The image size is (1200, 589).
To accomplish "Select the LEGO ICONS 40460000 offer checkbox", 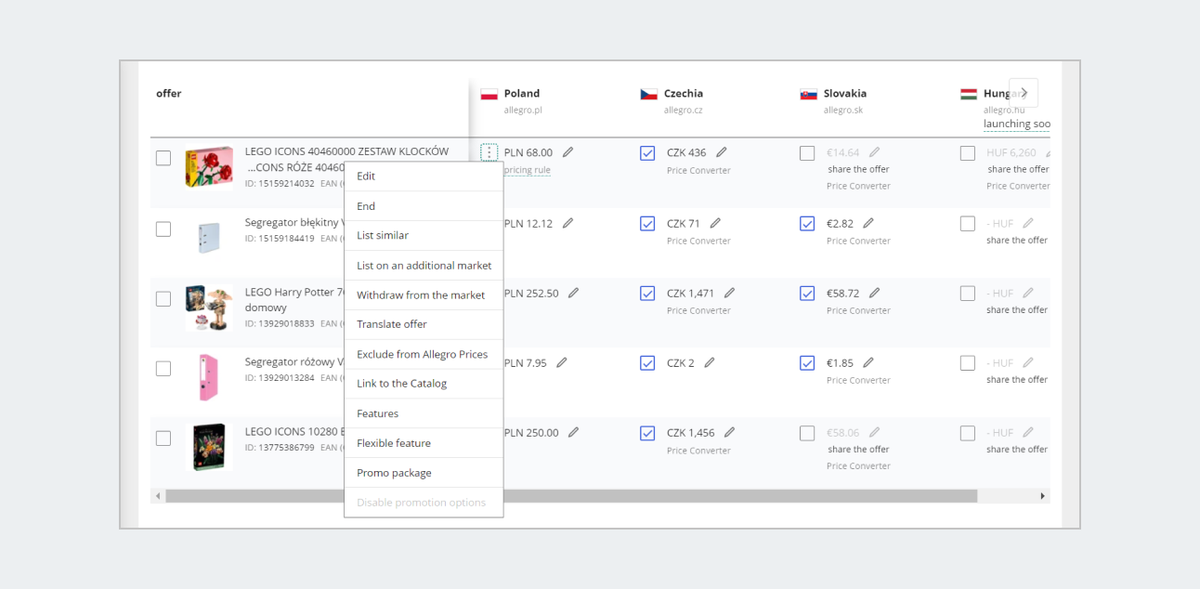I will 163,158.
